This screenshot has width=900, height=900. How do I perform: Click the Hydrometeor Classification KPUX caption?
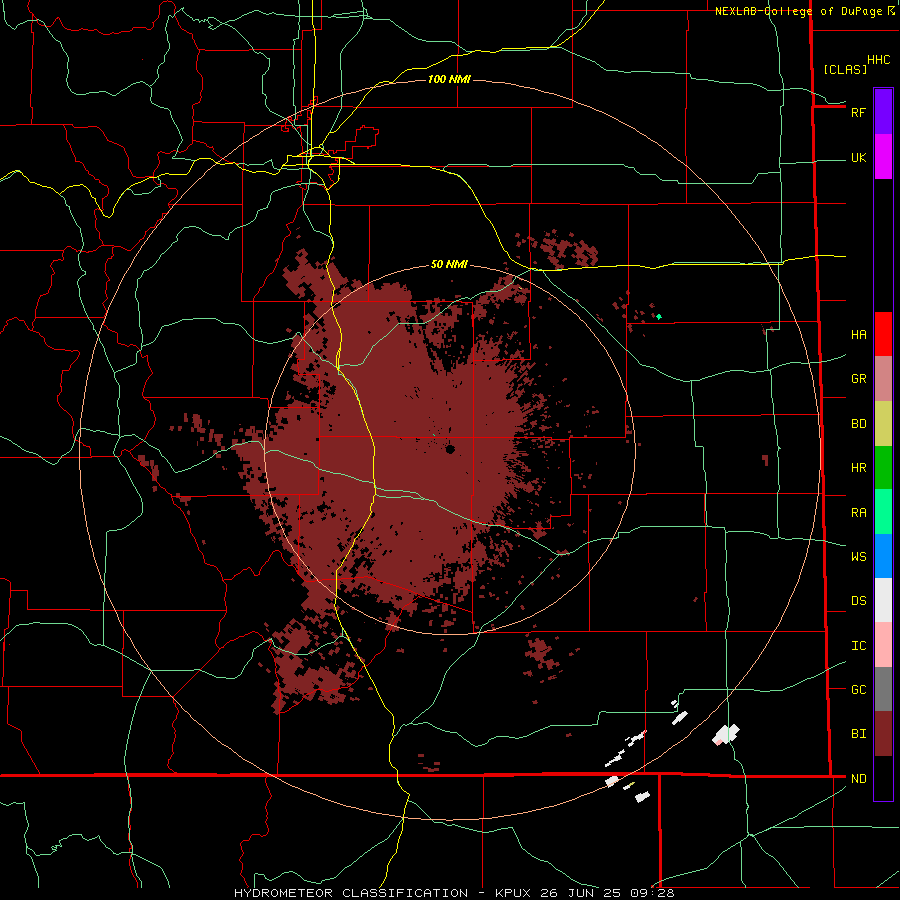[x=454, y=893]
